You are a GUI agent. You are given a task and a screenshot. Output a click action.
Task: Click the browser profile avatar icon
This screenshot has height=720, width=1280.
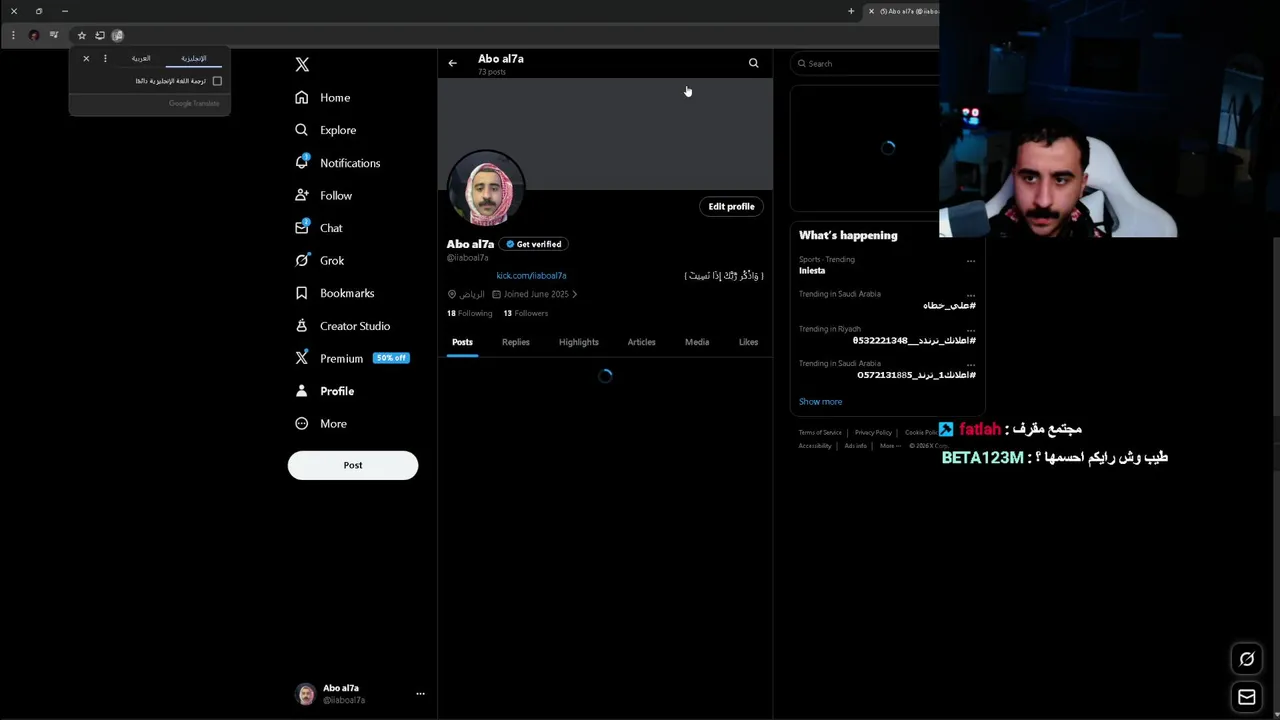34,35
